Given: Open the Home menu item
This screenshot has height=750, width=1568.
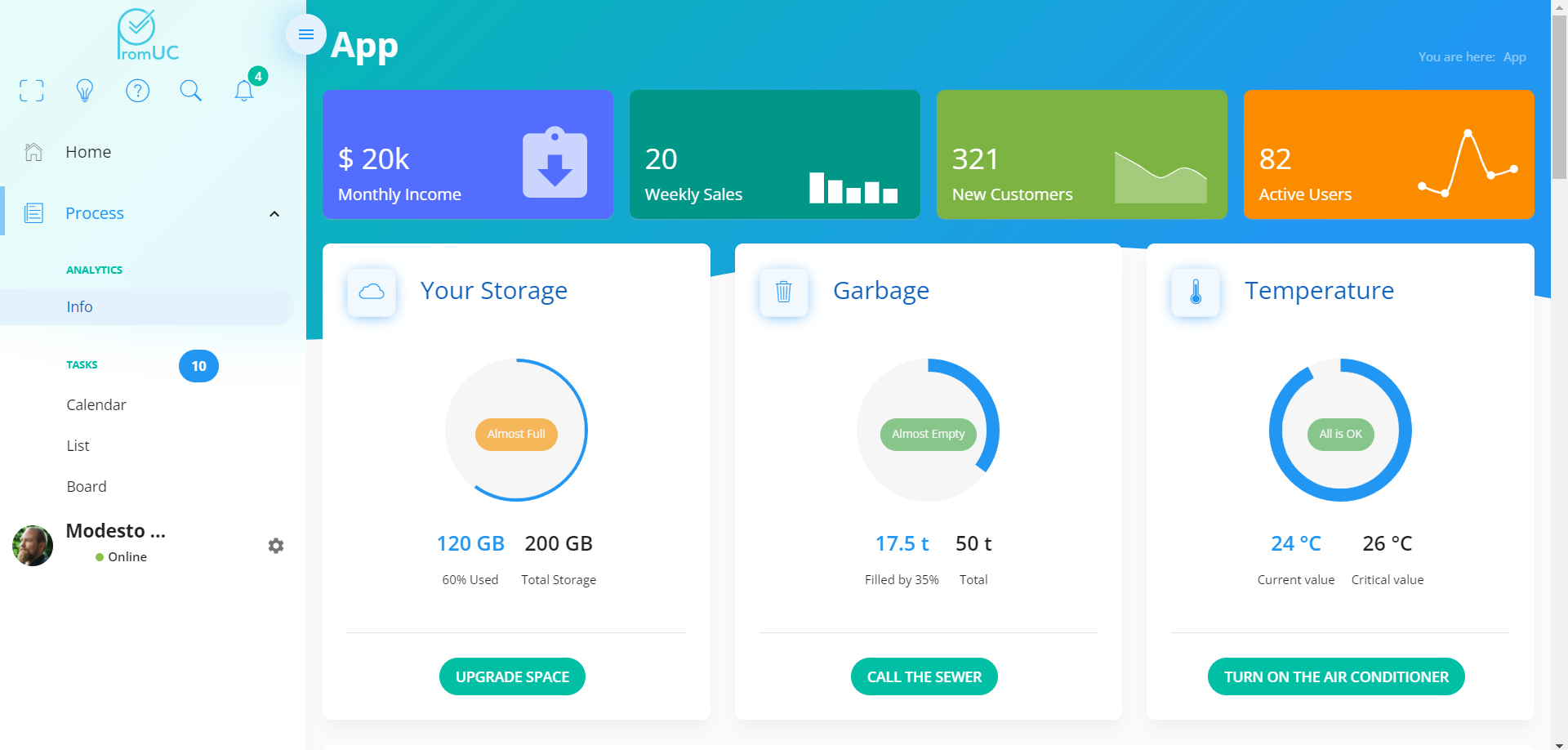Looking at the screenshot, I should [88, 152].
